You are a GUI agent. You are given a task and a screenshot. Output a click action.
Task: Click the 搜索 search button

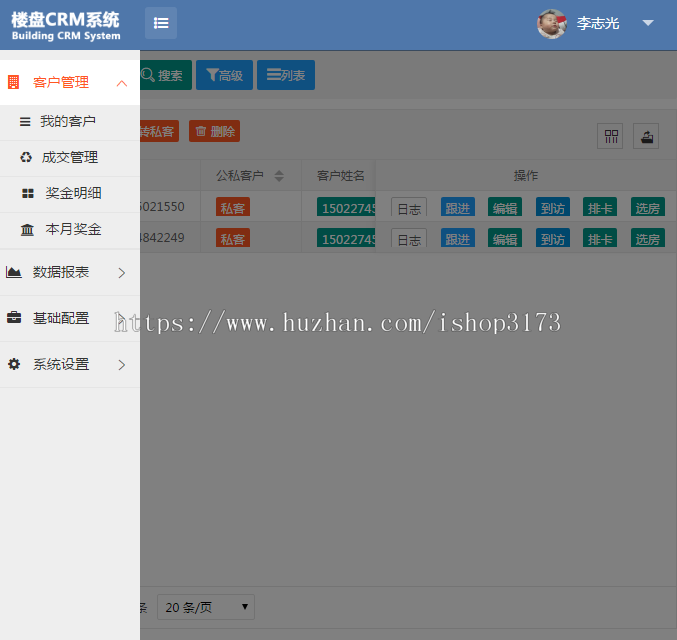coord(162,75)
